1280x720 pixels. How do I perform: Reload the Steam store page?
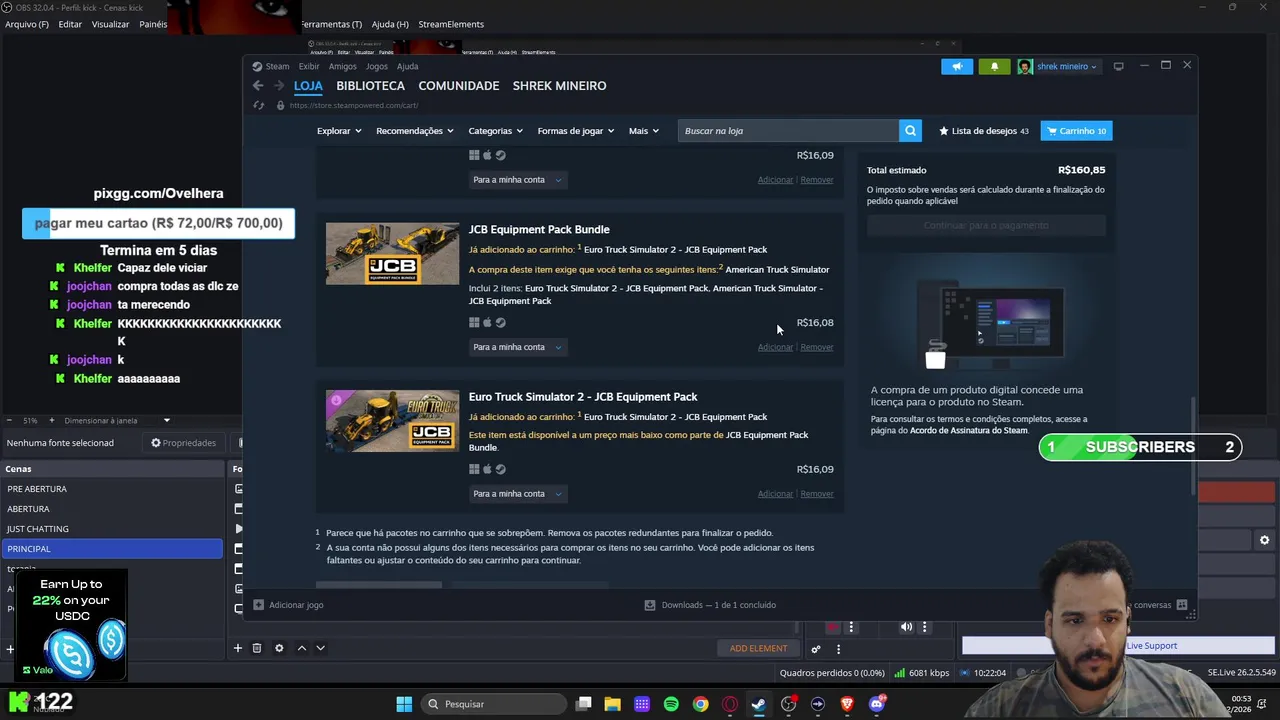(258, 105)
